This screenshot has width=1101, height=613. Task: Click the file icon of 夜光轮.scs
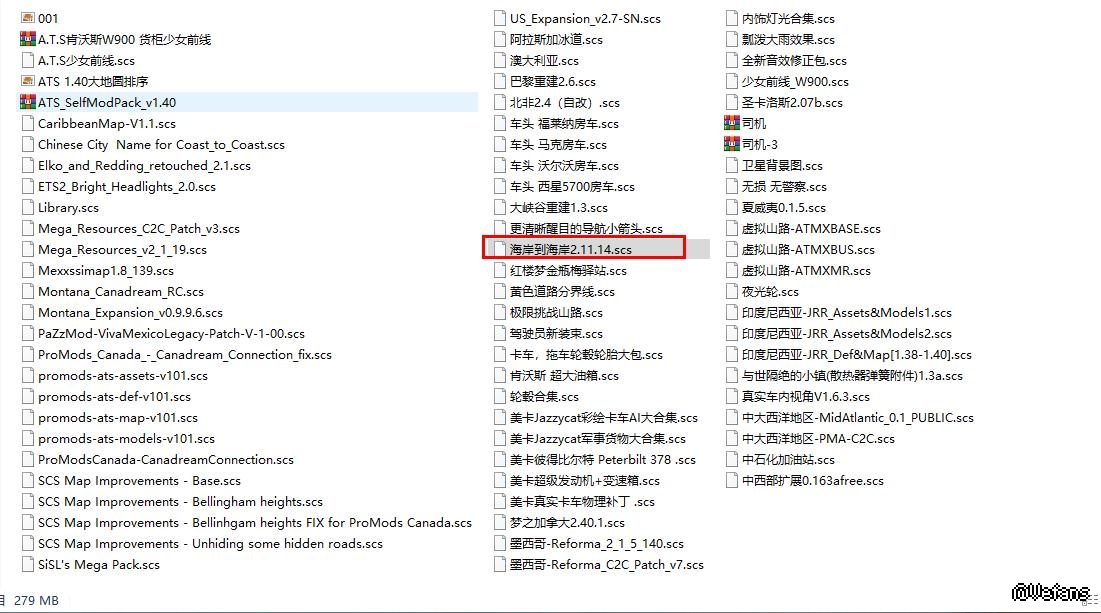point(732,291)
